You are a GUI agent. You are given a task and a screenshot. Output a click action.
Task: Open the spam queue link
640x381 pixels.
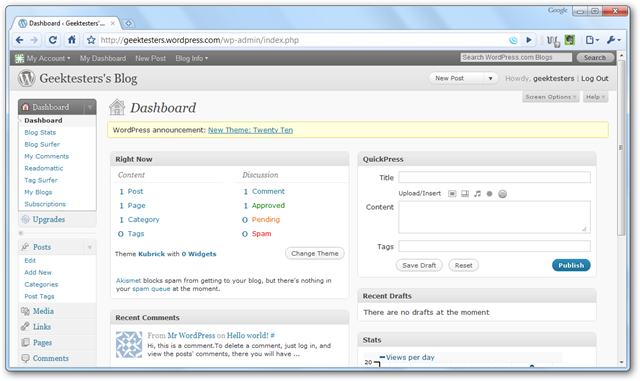[x=151, y=289]
